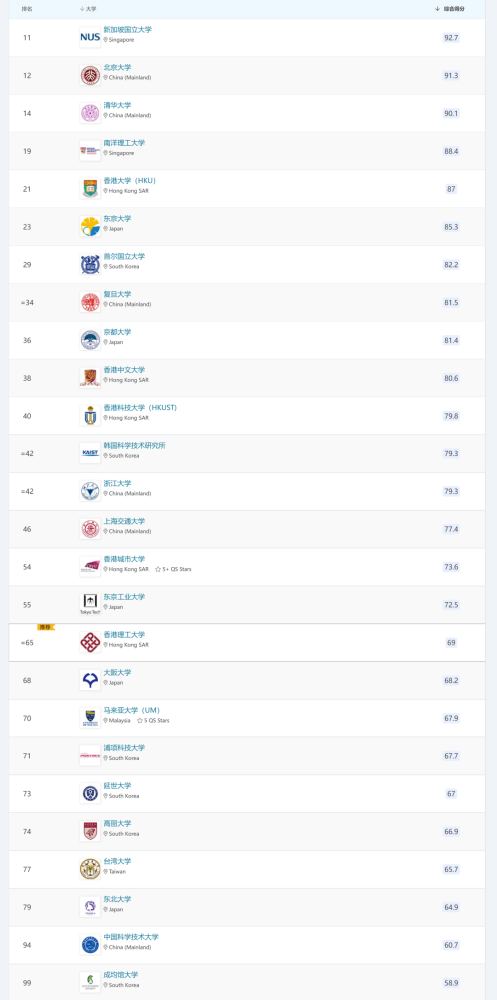Select the Hong Kong Polytechnic red emblem
The image size is (497, 1000).
90,642
